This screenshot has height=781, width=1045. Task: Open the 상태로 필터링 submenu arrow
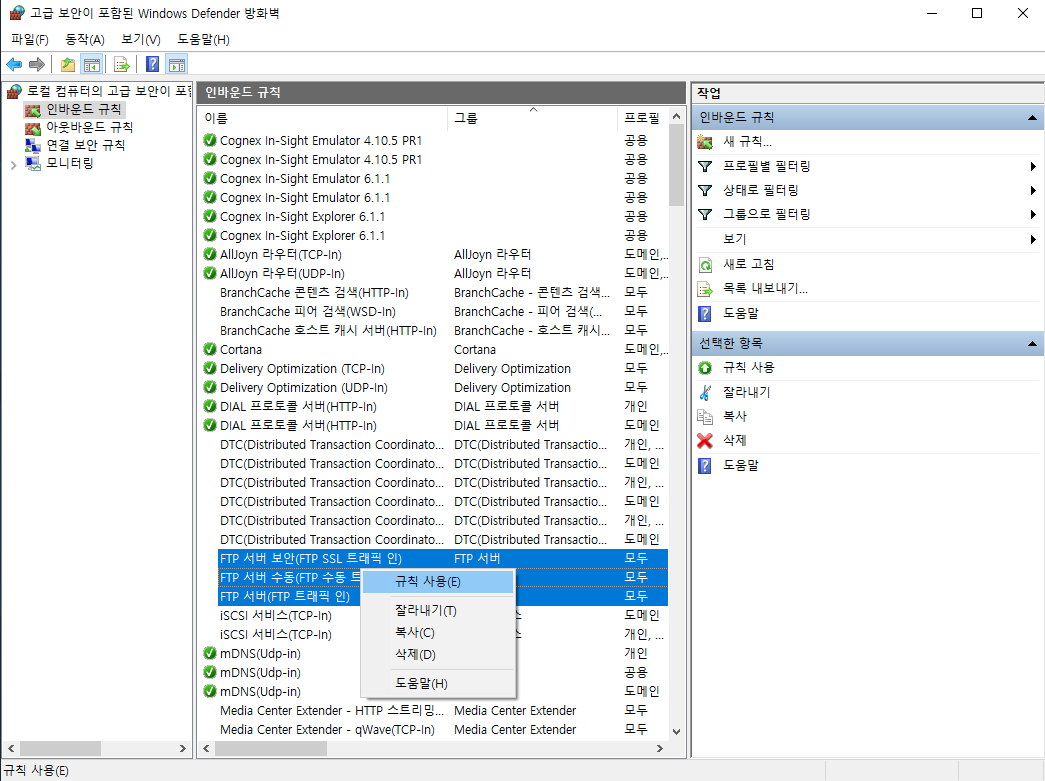(1033, 191)
